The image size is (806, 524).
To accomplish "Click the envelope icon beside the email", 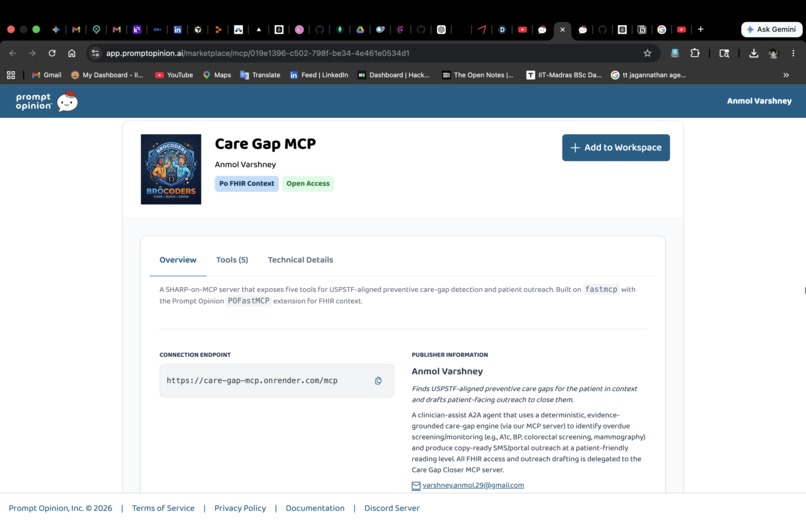I will tap(416, 485).
